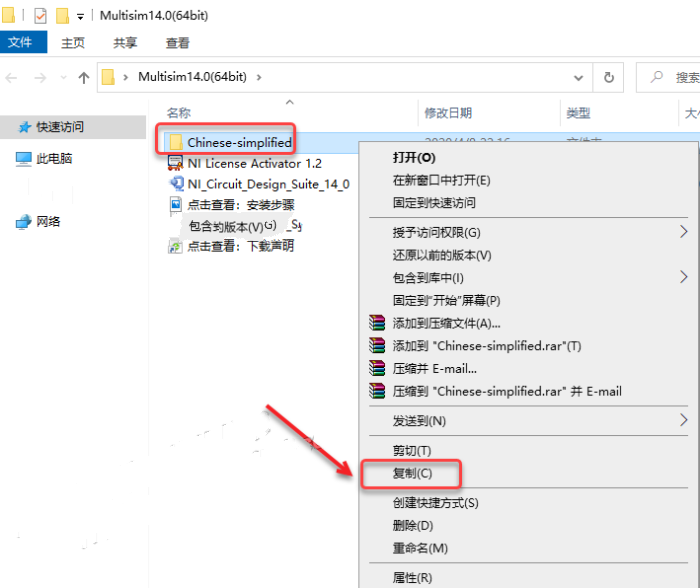Switch to the 查看 tab

tap(178, 43)
